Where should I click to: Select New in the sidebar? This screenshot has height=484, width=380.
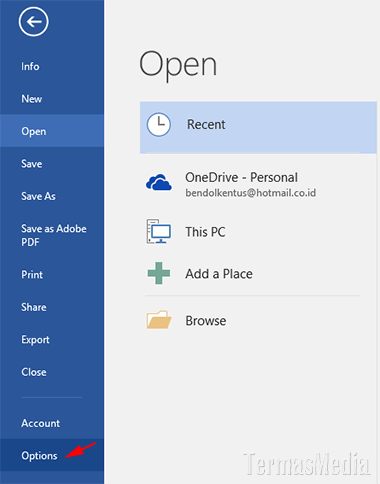pyautogui.click(x=52, y=99)
